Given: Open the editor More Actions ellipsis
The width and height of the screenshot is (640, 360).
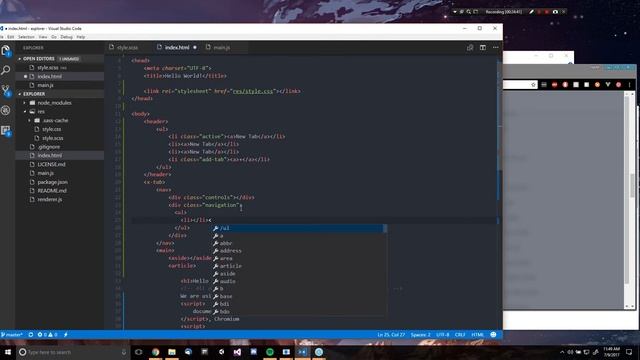Looking at the screenshot, I should pyautogui.click(x=496, y=48).
